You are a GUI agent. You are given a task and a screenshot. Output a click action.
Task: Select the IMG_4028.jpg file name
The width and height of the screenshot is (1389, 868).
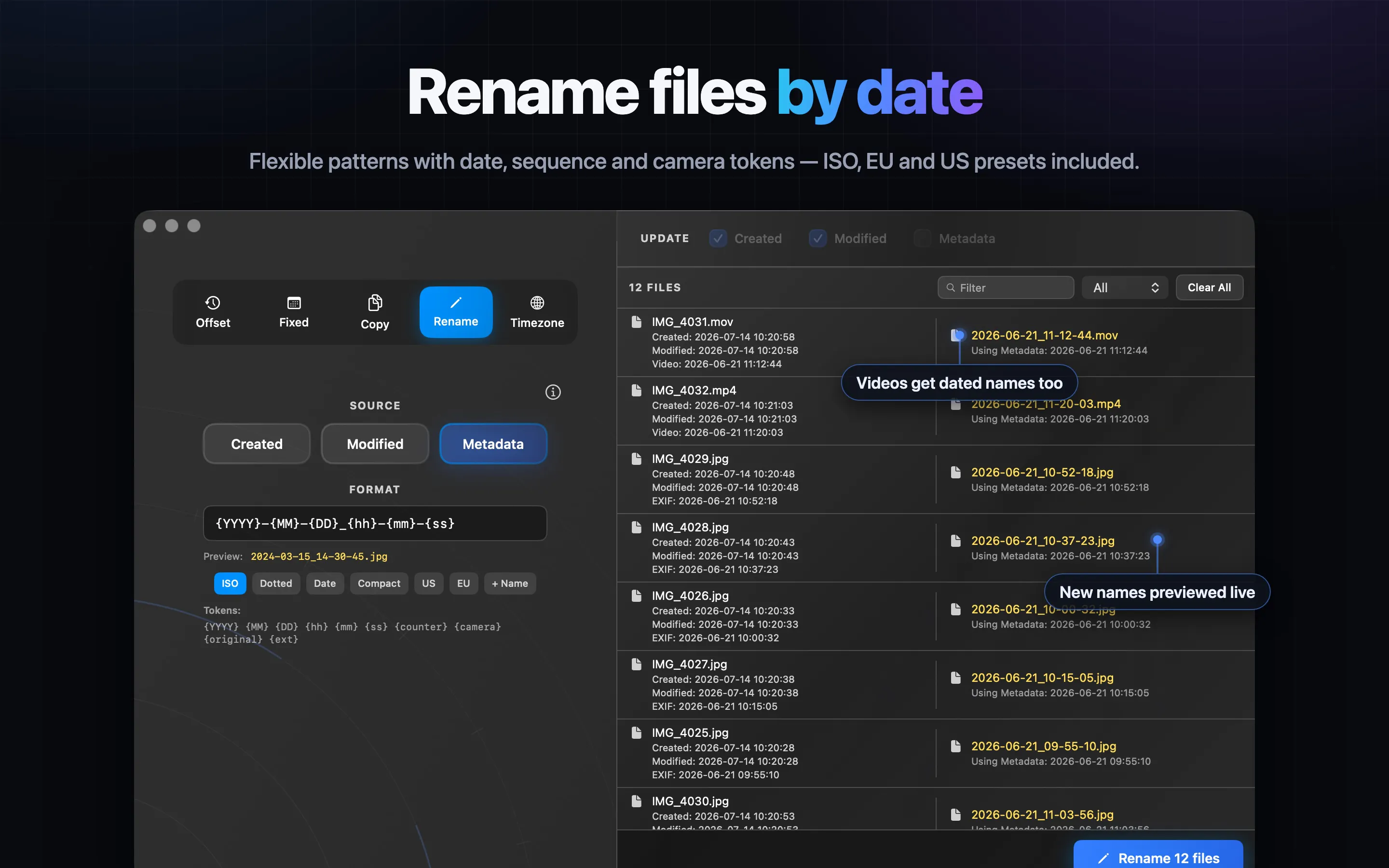point(690,527)
